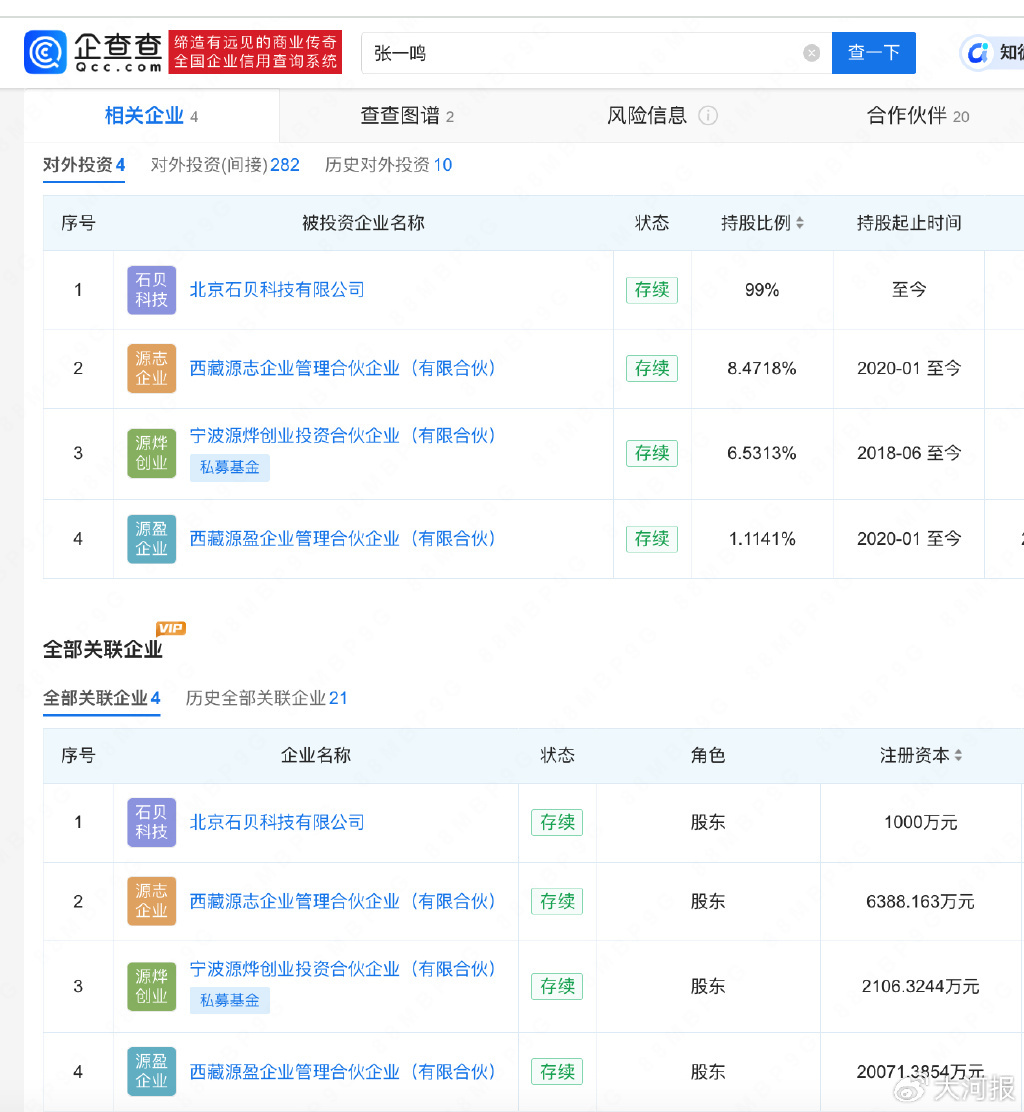Image resolution: width=1024 pixels, height=1112 pixels.
Task: Click 源烨创业 logo in investment table
Action: [152, 453]
